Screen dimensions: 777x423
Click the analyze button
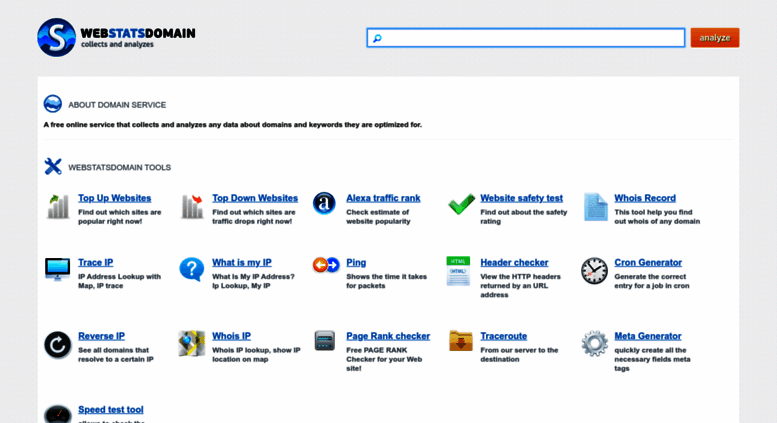point(715,38)
